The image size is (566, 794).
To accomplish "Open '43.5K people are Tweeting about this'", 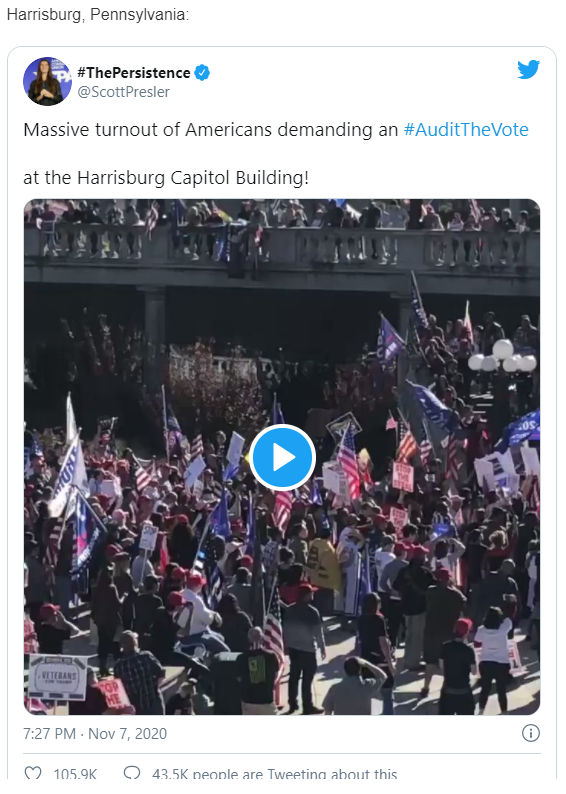I will [x=274, y=774].
